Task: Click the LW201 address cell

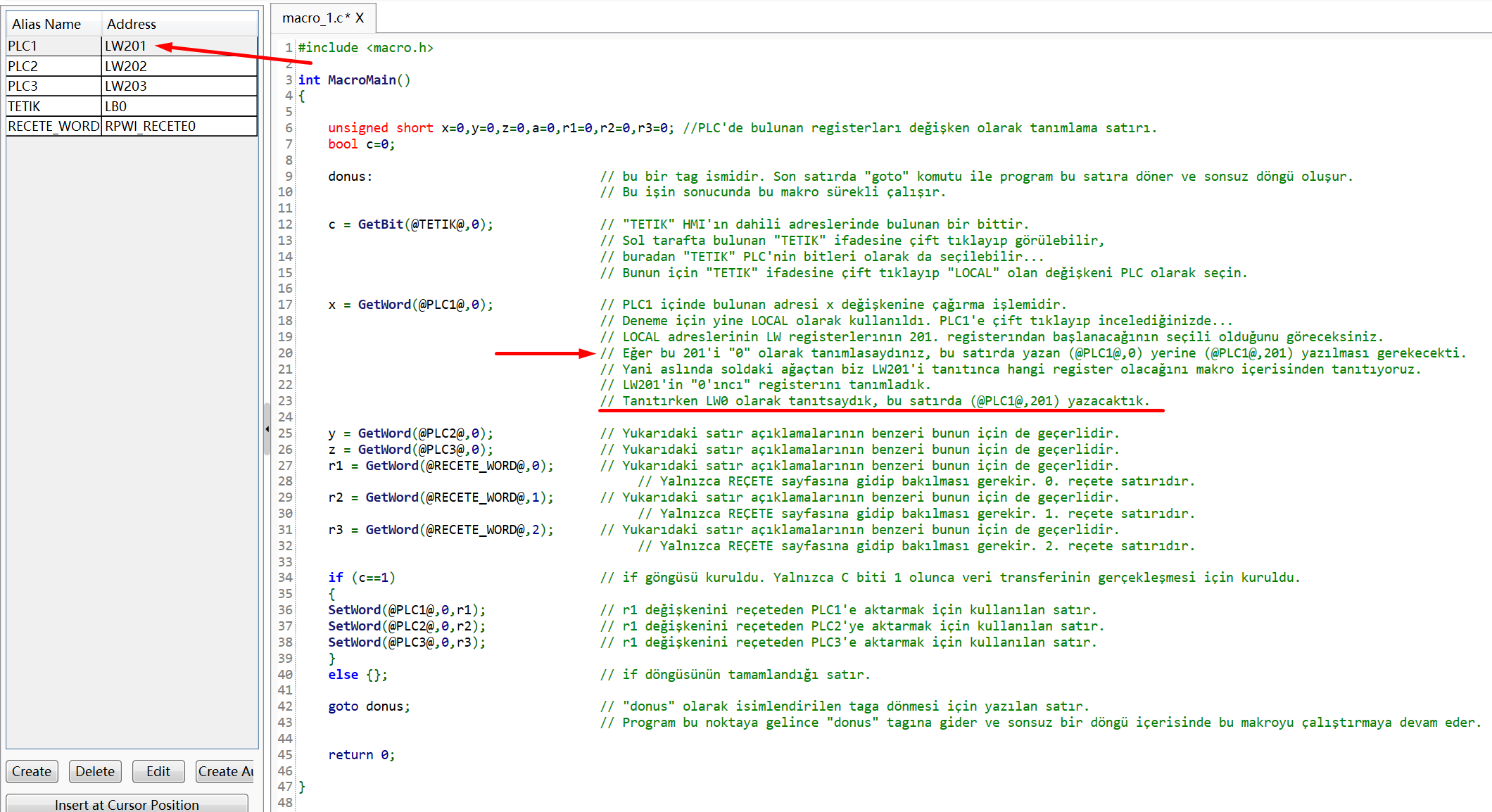Action: 179,46
